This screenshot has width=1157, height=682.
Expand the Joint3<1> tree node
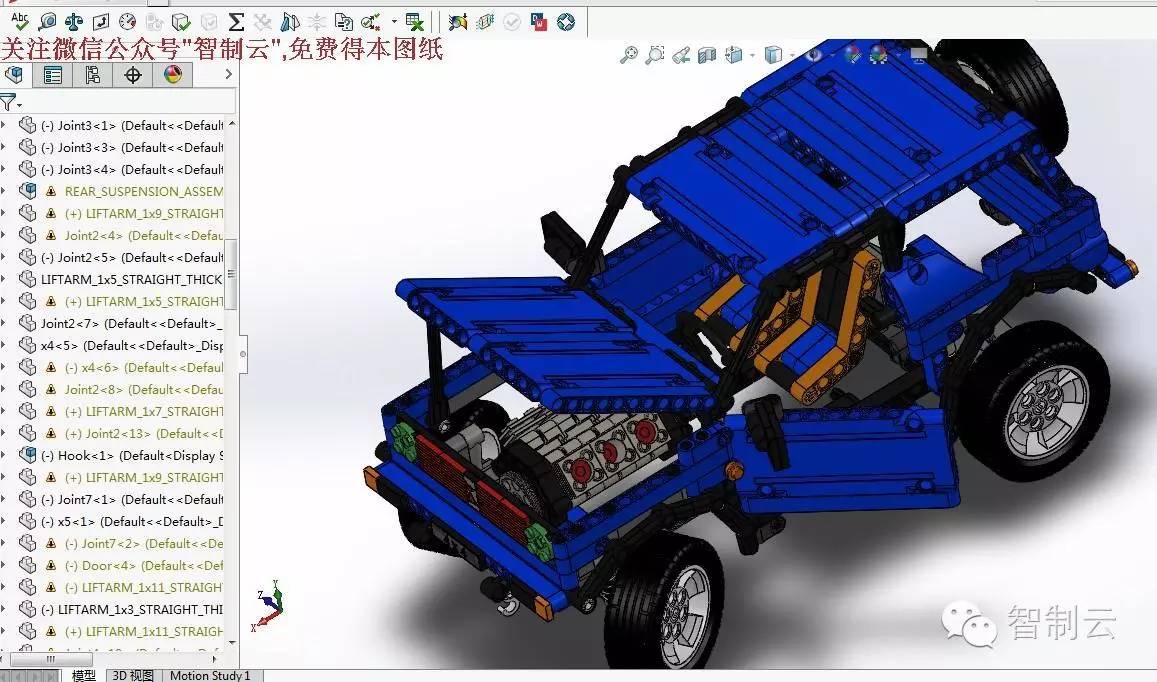[x=4, y=125]
